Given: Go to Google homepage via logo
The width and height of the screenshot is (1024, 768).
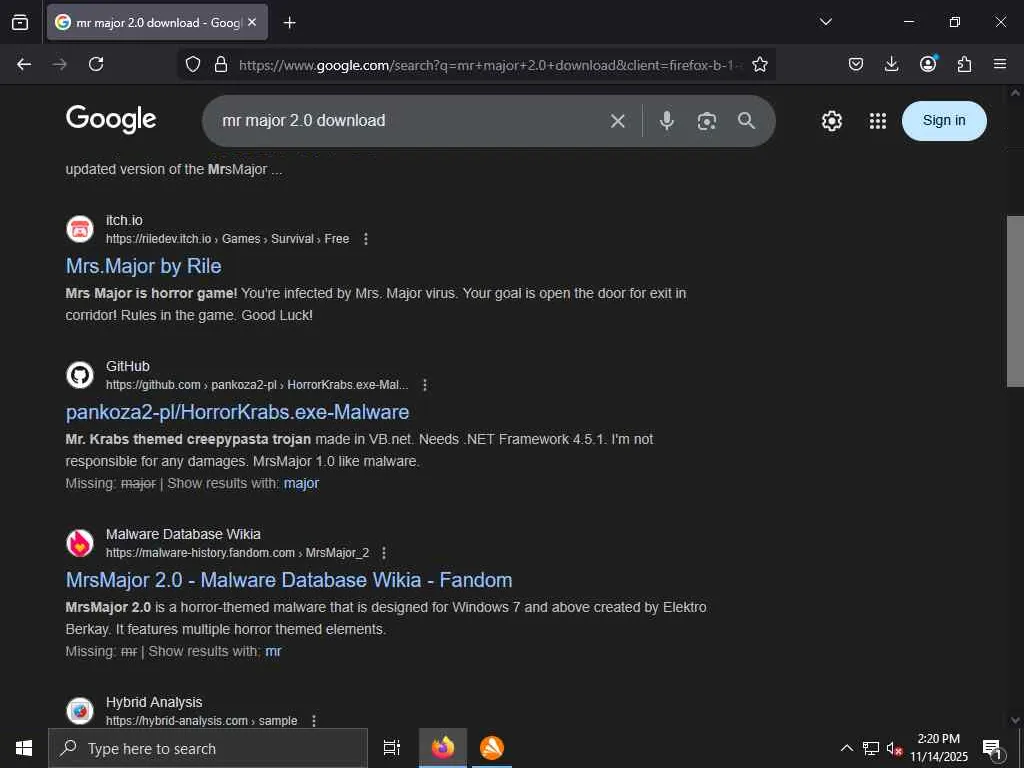Looking at the screenshot, I should click(111, 120).
